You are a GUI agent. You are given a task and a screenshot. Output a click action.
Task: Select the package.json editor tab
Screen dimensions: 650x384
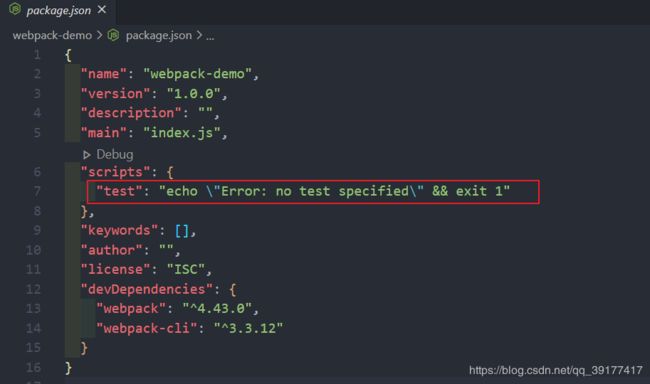pos(58,10)
